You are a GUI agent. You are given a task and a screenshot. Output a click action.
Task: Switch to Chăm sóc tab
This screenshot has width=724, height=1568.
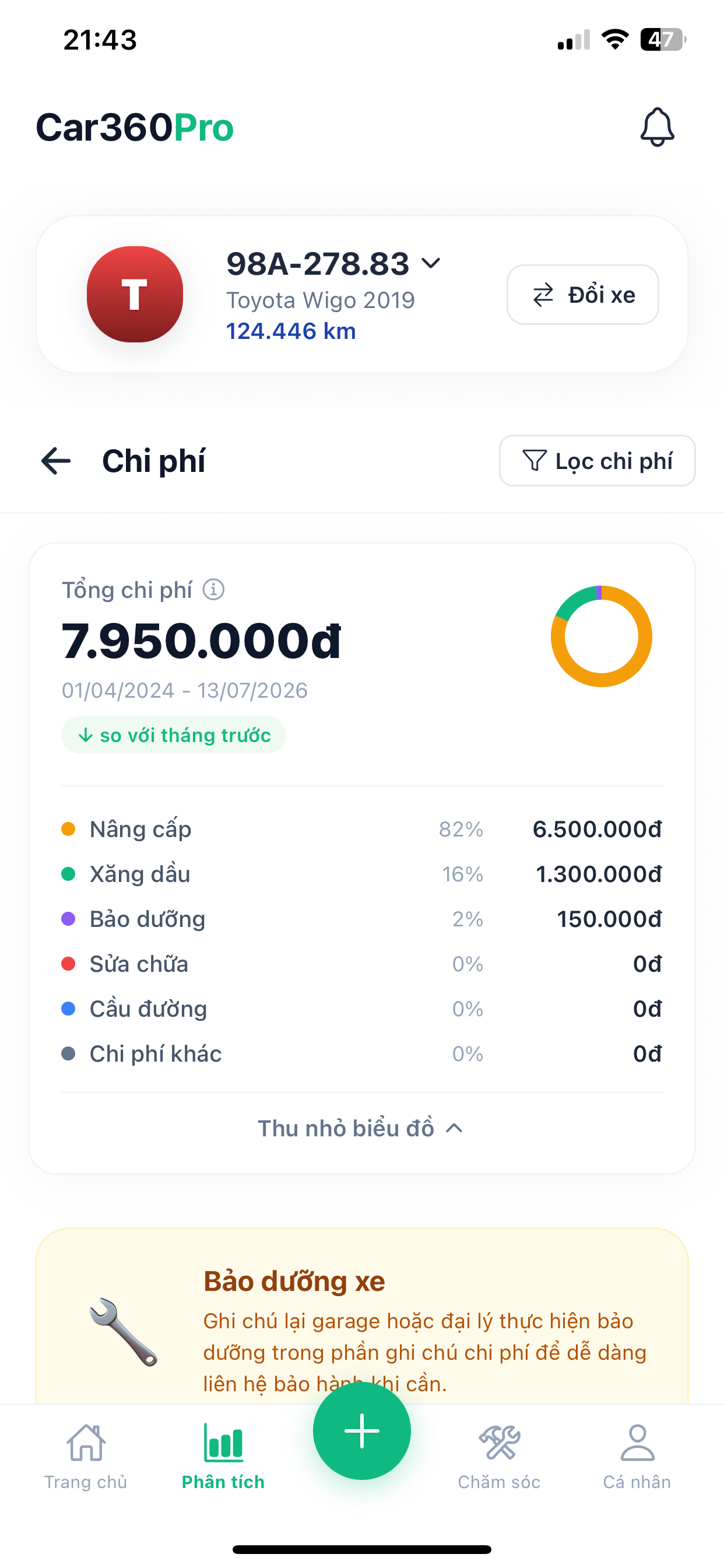point(499,1457)
